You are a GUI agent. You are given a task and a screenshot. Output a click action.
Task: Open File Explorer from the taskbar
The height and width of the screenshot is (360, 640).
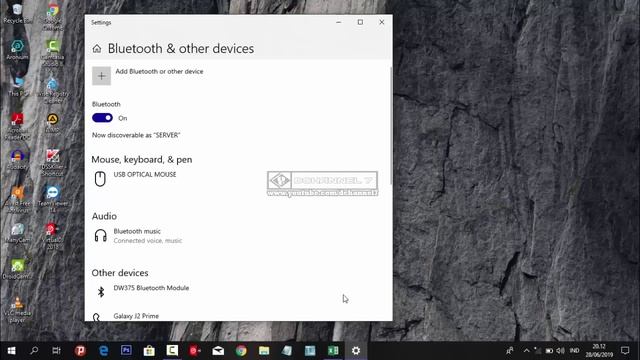[264, 351]
